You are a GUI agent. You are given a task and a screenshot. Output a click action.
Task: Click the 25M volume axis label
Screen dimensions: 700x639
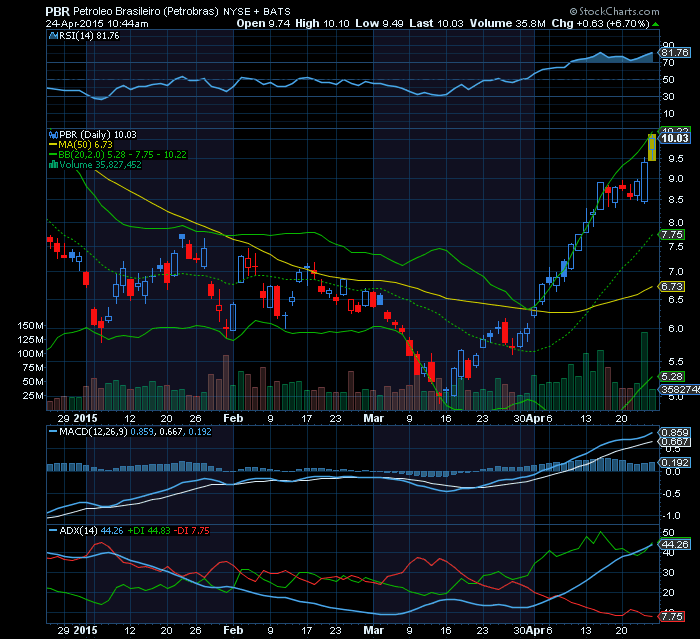coord(33,396)
